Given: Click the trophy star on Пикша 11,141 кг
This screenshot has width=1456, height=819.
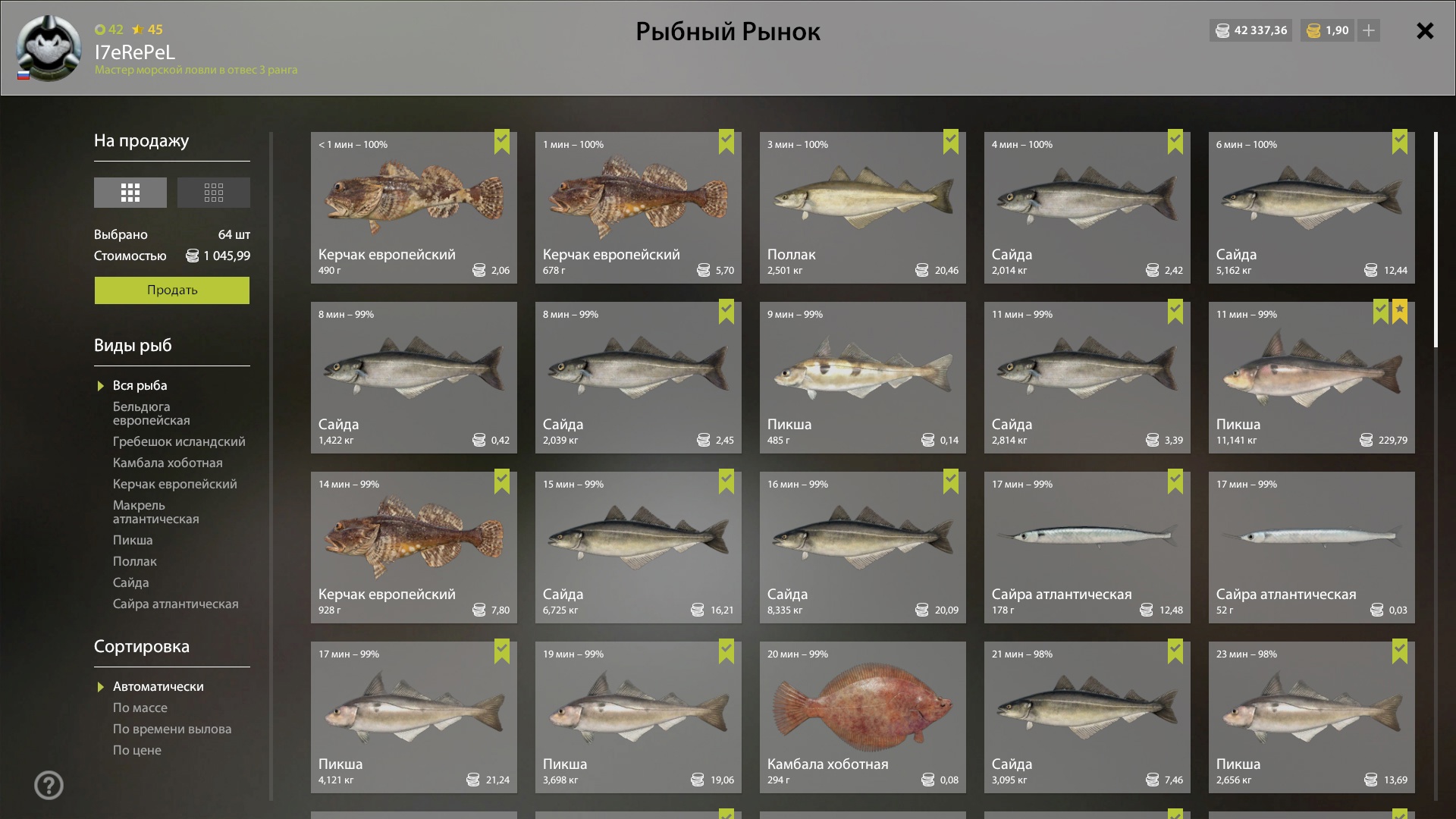Looking at the screenshot, I should 1400,311.
